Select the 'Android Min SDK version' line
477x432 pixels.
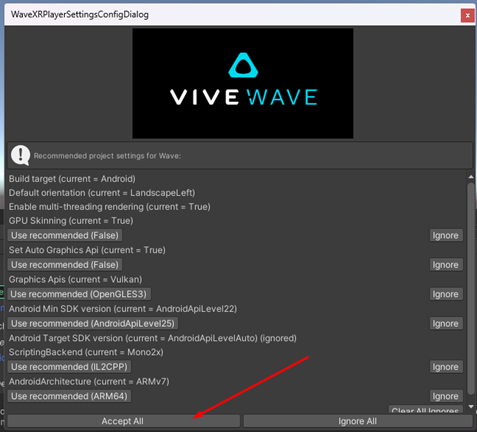(123, 309)
